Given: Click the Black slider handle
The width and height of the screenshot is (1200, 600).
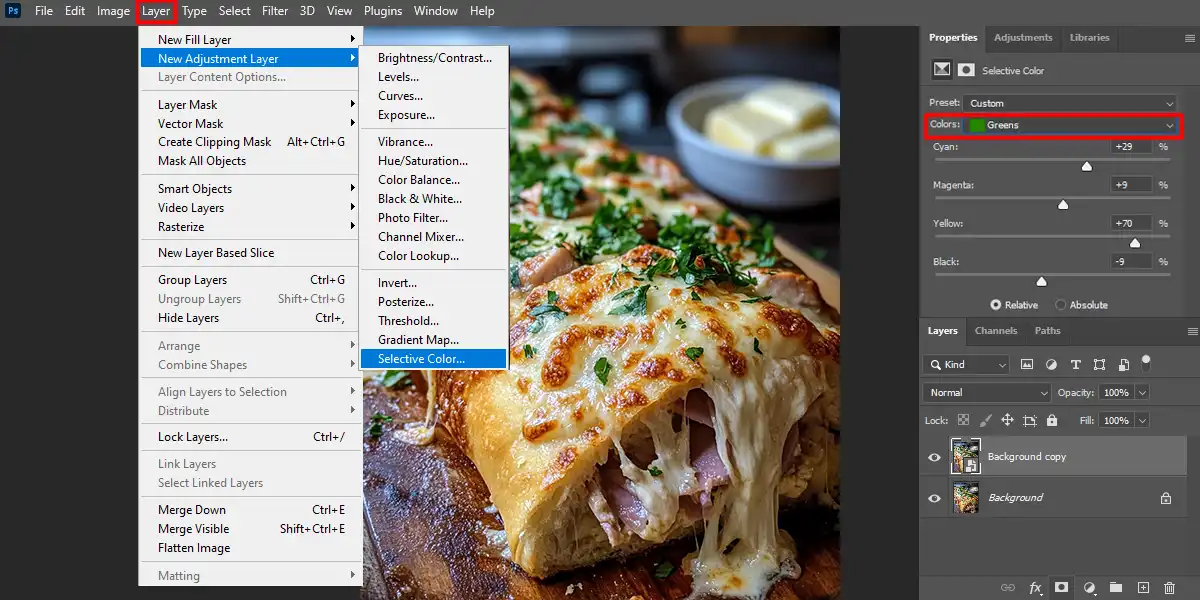Looking at the screenshot, I should tap(1041, 282).
